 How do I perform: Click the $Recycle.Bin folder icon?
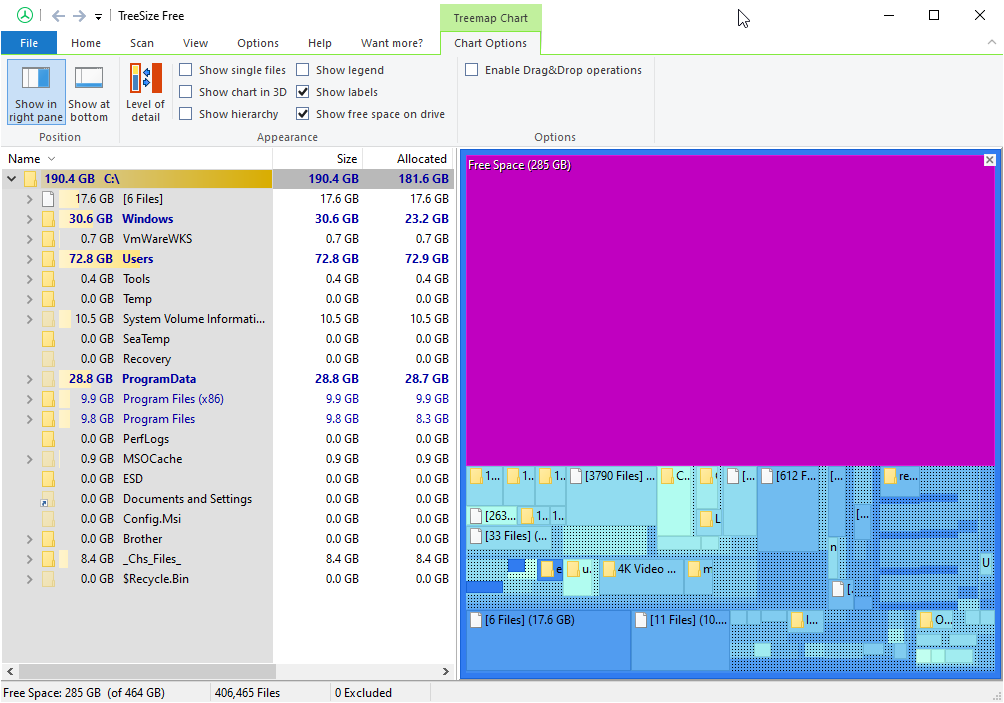(48, 579)
